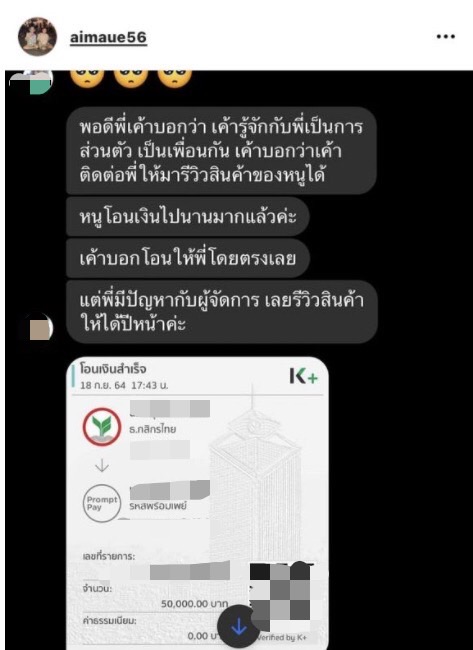
Task: Open the three-dot post options menu
Action: [x=446, y=37]
